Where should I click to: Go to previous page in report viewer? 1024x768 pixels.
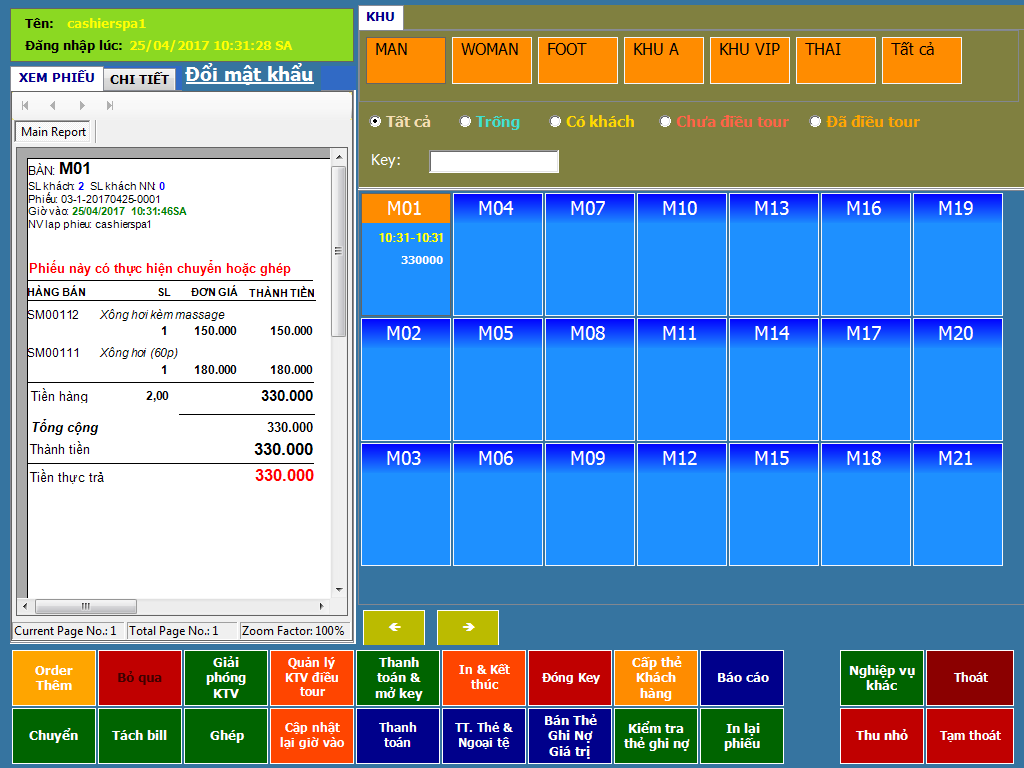(x=53, y=105)
